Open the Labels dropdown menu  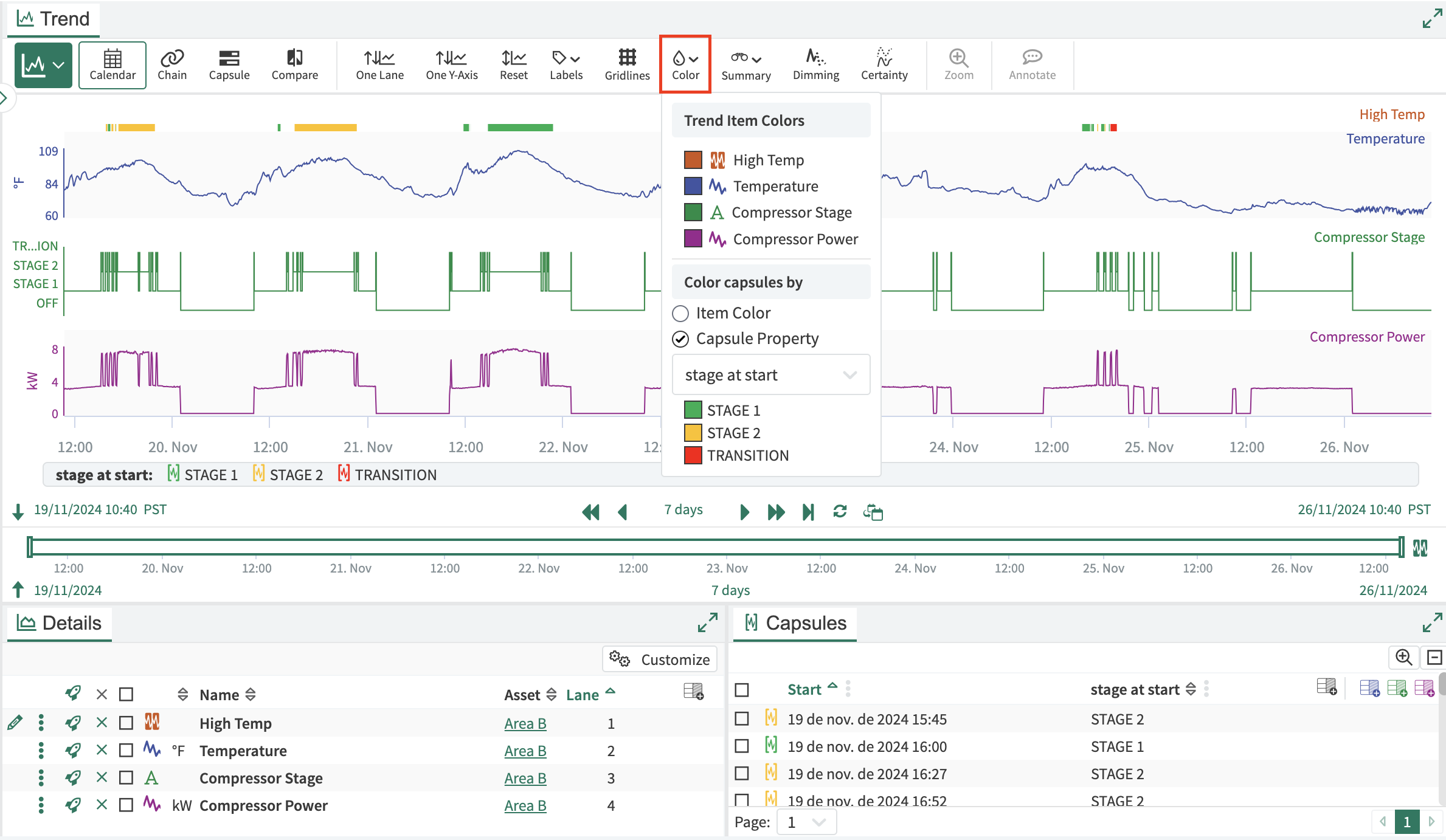point(566,64)
